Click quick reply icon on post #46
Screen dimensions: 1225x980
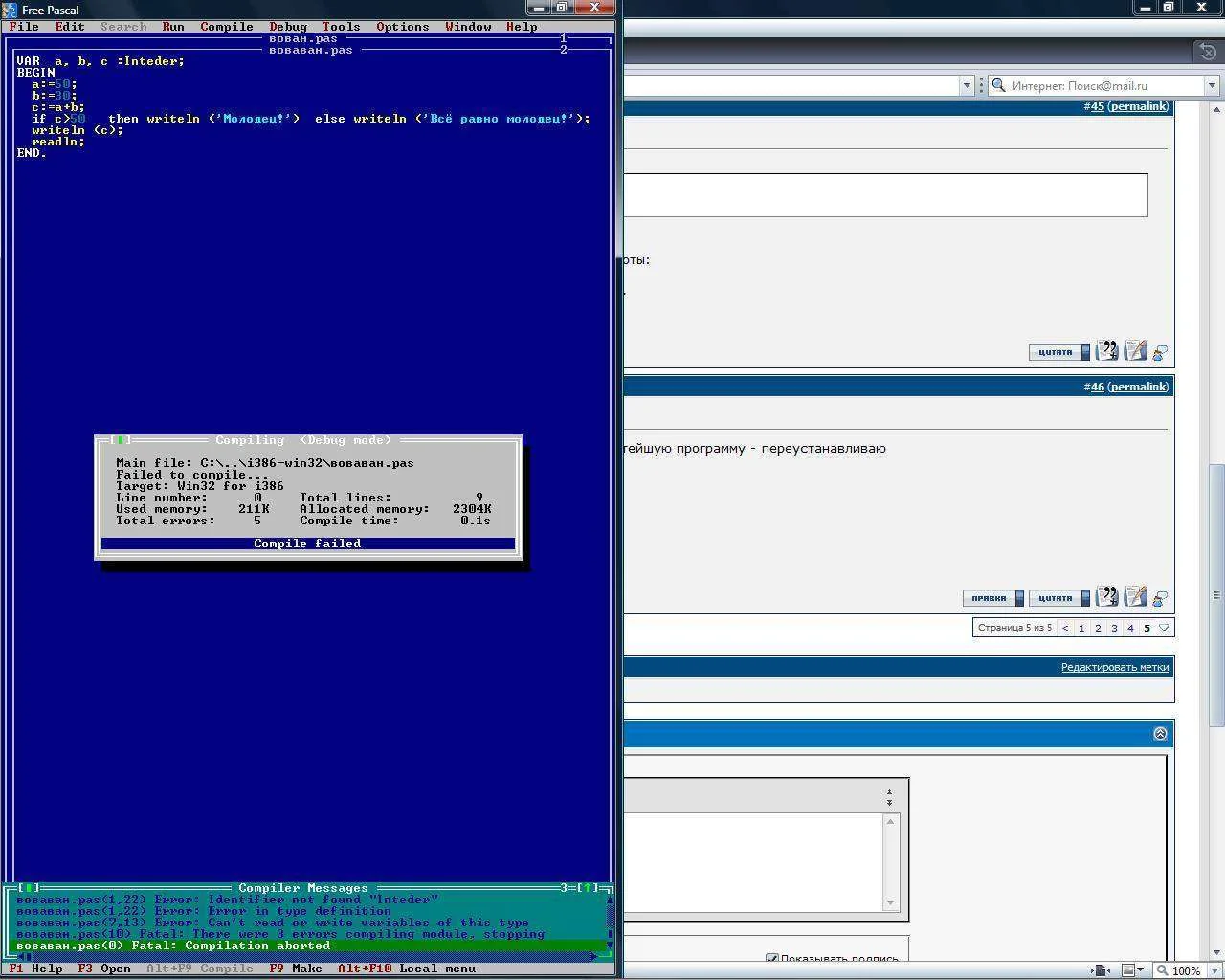[x=1136, y=597]
